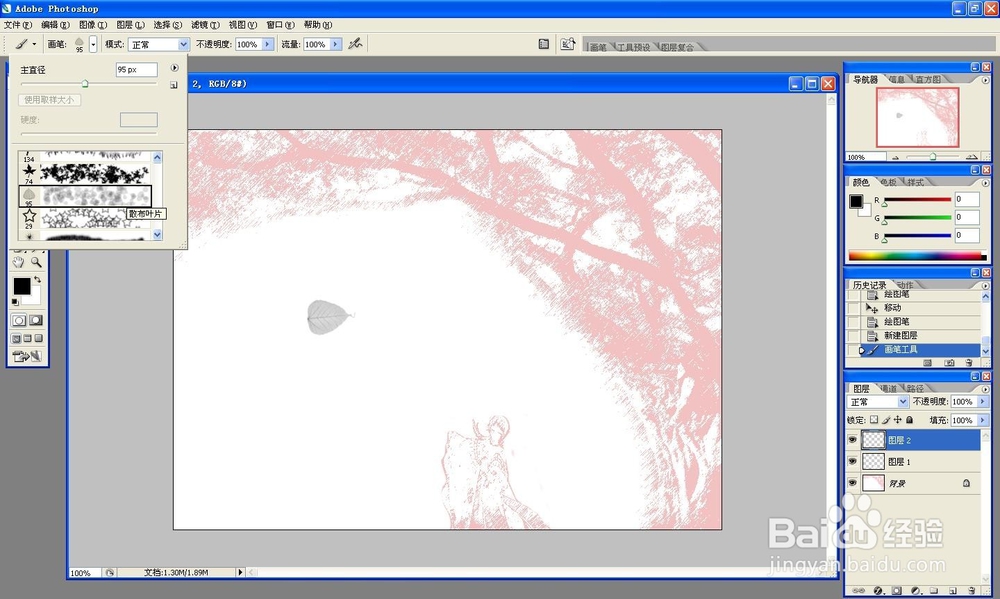Switch to Standard editing mode icon

pos(19,320)
